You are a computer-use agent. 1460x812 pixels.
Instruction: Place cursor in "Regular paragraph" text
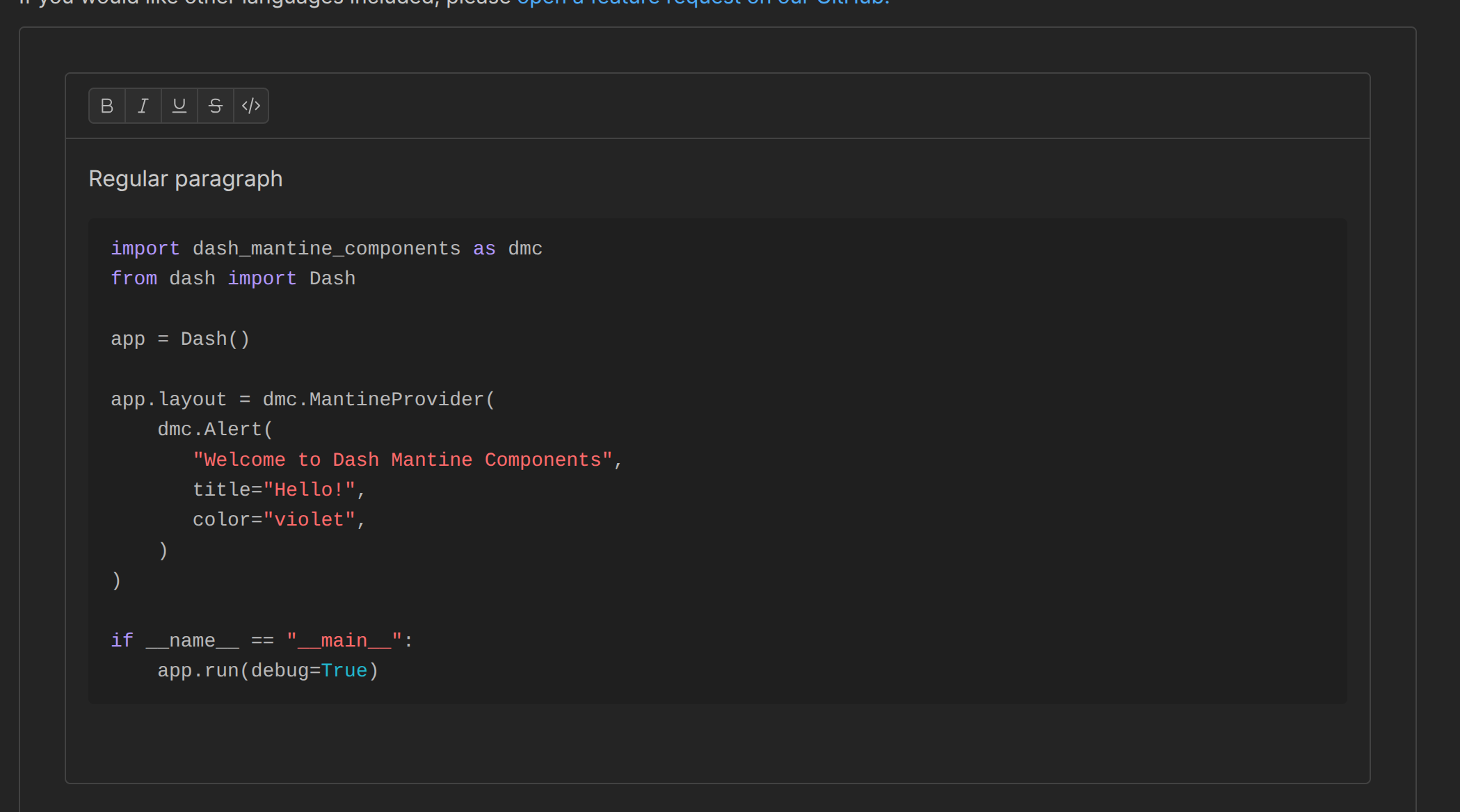coord(186,179)
